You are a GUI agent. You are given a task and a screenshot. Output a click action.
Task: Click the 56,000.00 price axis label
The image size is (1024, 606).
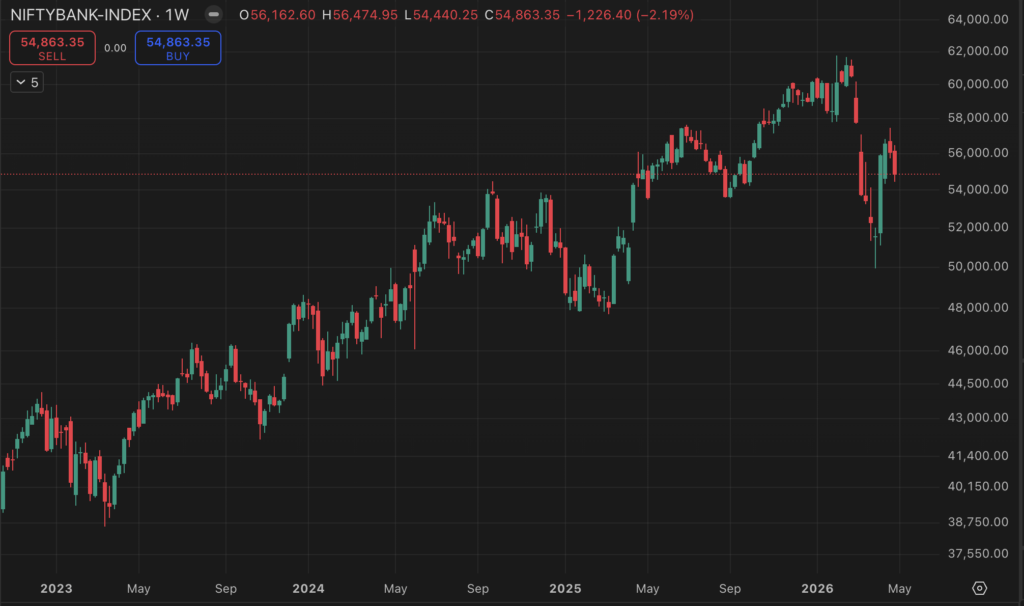click(x=978, y=153)
